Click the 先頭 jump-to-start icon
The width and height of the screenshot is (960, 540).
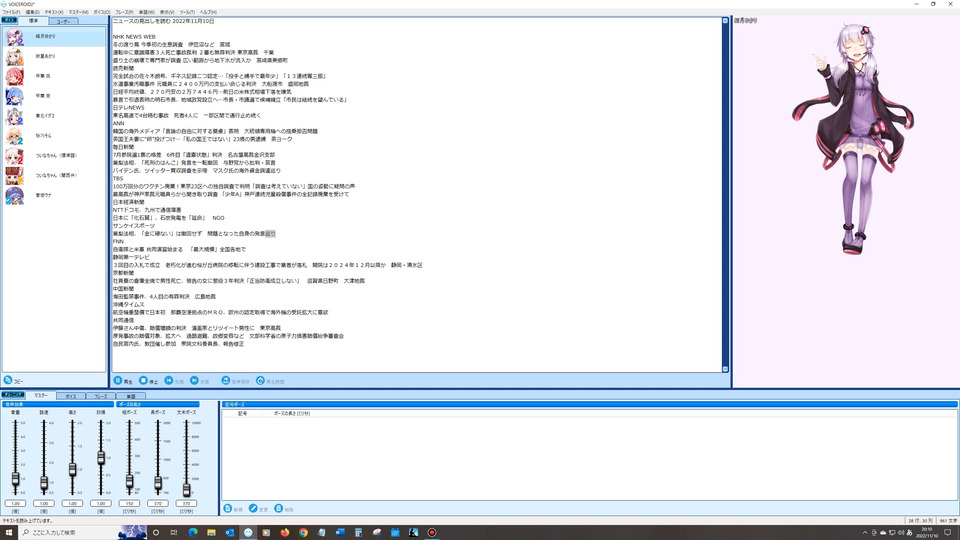[169, 381]
